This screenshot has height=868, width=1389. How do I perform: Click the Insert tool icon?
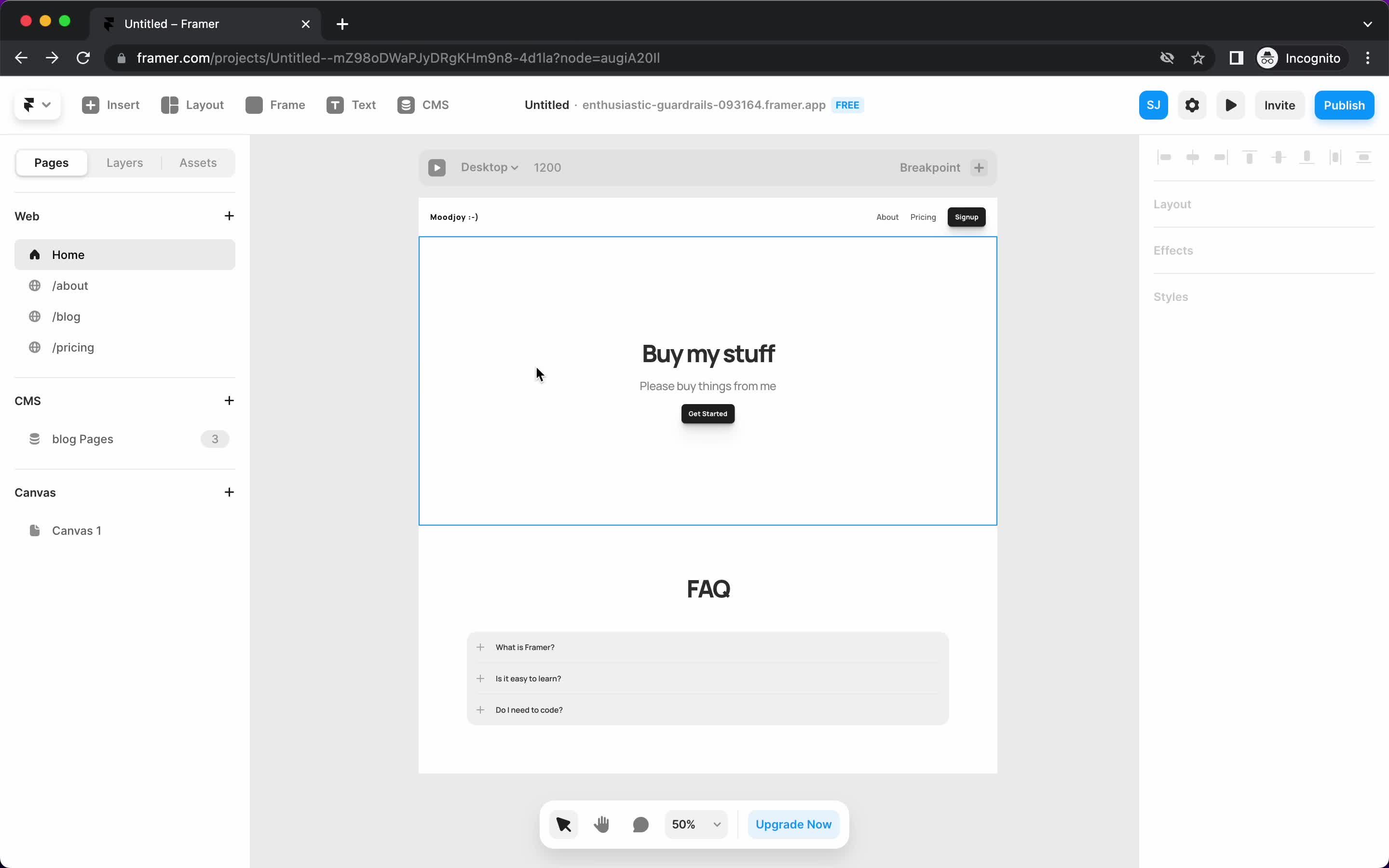pyautogui.click(x=91, y=104)
